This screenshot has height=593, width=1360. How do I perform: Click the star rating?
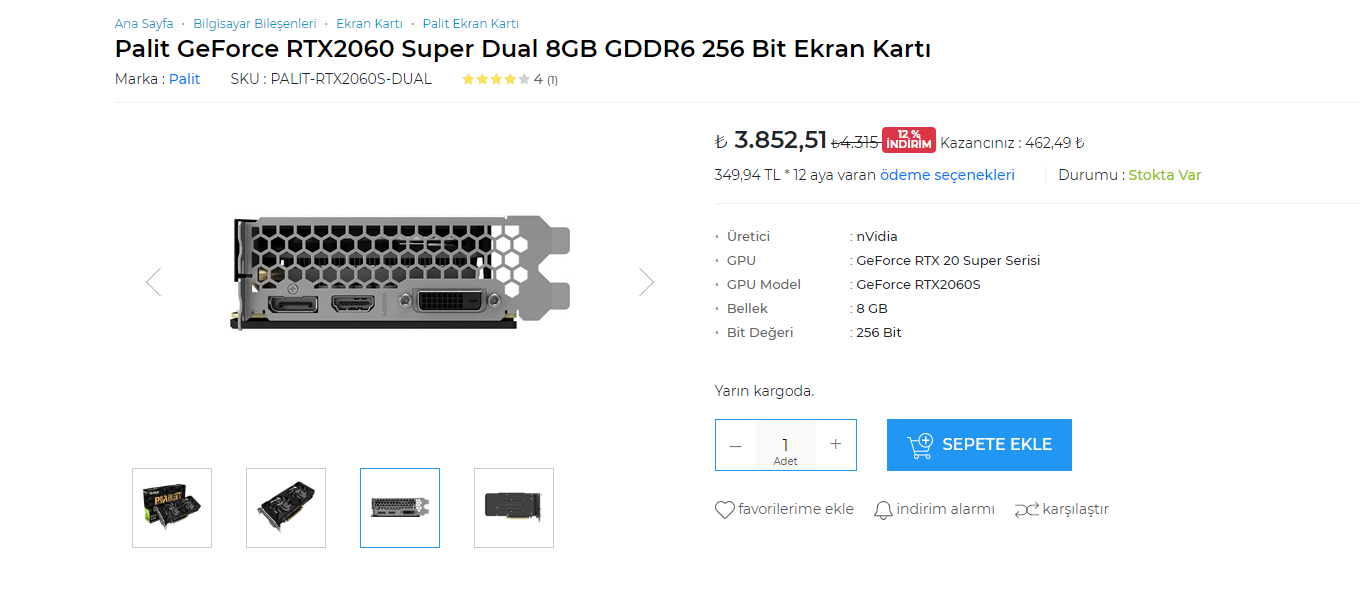click(496, 80)
